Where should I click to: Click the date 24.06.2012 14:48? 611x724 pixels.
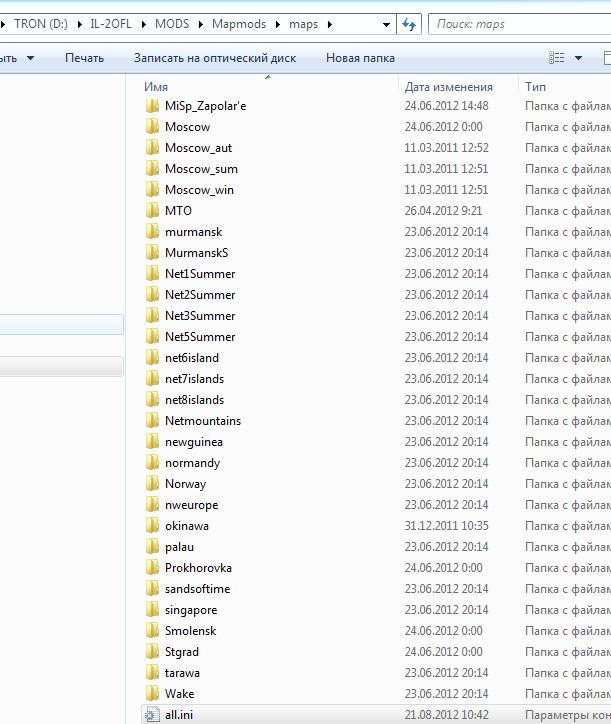(447, 106)
